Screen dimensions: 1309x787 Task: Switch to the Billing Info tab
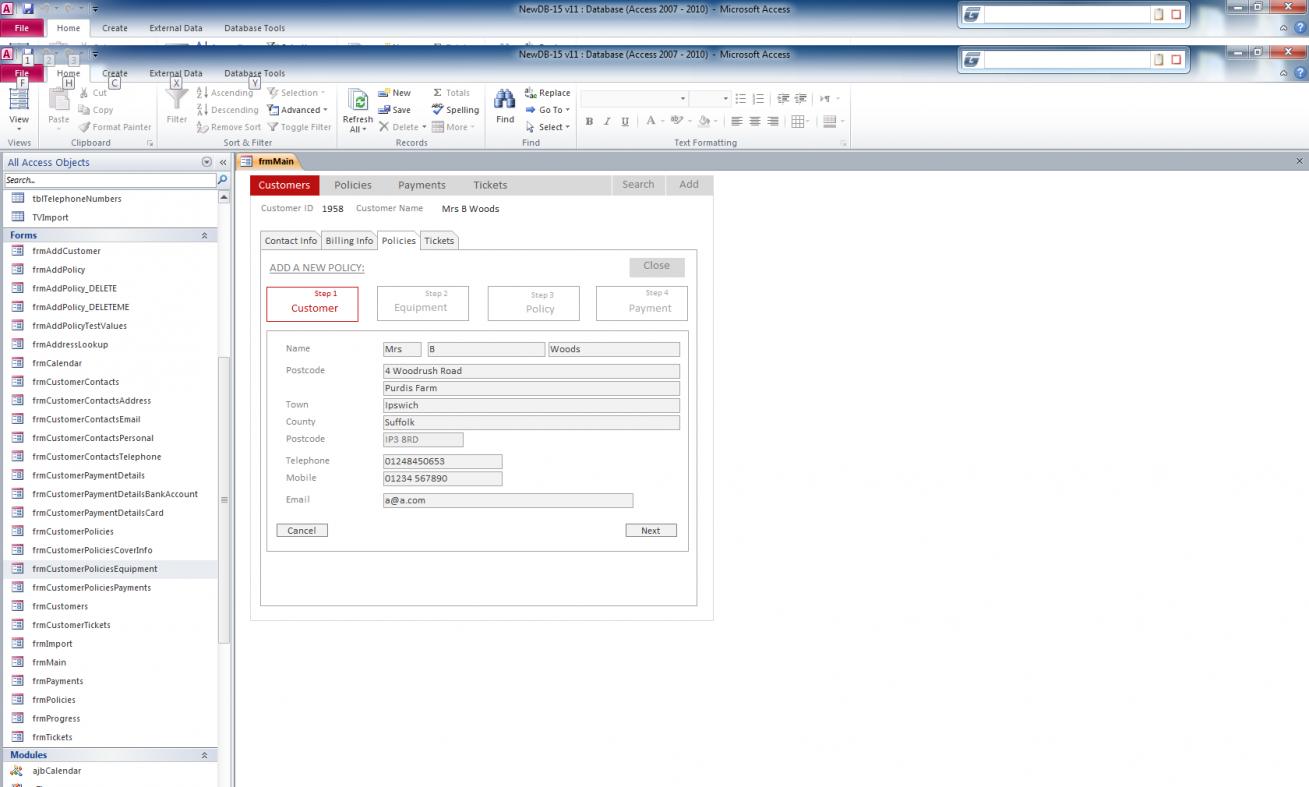pyautogui.click(x=349, y=241)
